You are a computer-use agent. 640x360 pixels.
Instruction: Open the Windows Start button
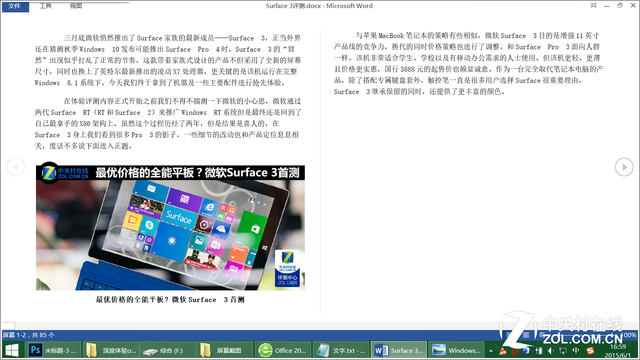click(x=12, y=350)
